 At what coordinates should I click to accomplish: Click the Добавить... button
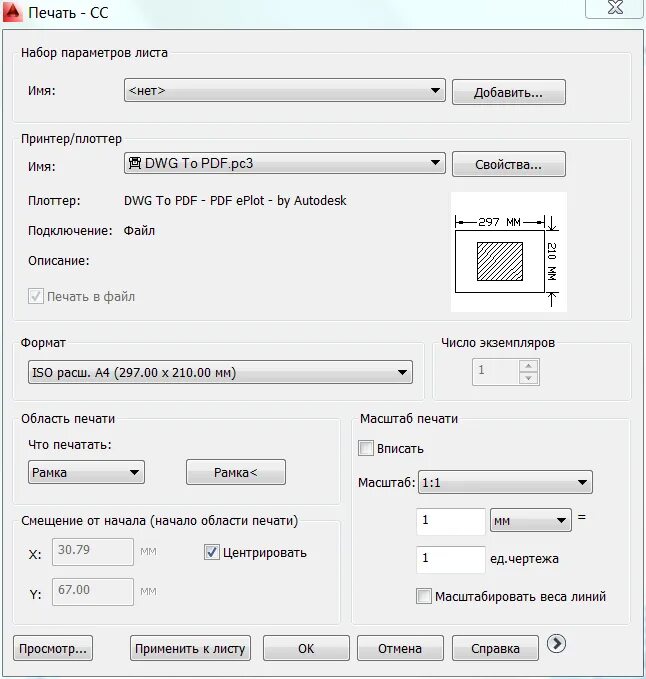coord(509,92)
